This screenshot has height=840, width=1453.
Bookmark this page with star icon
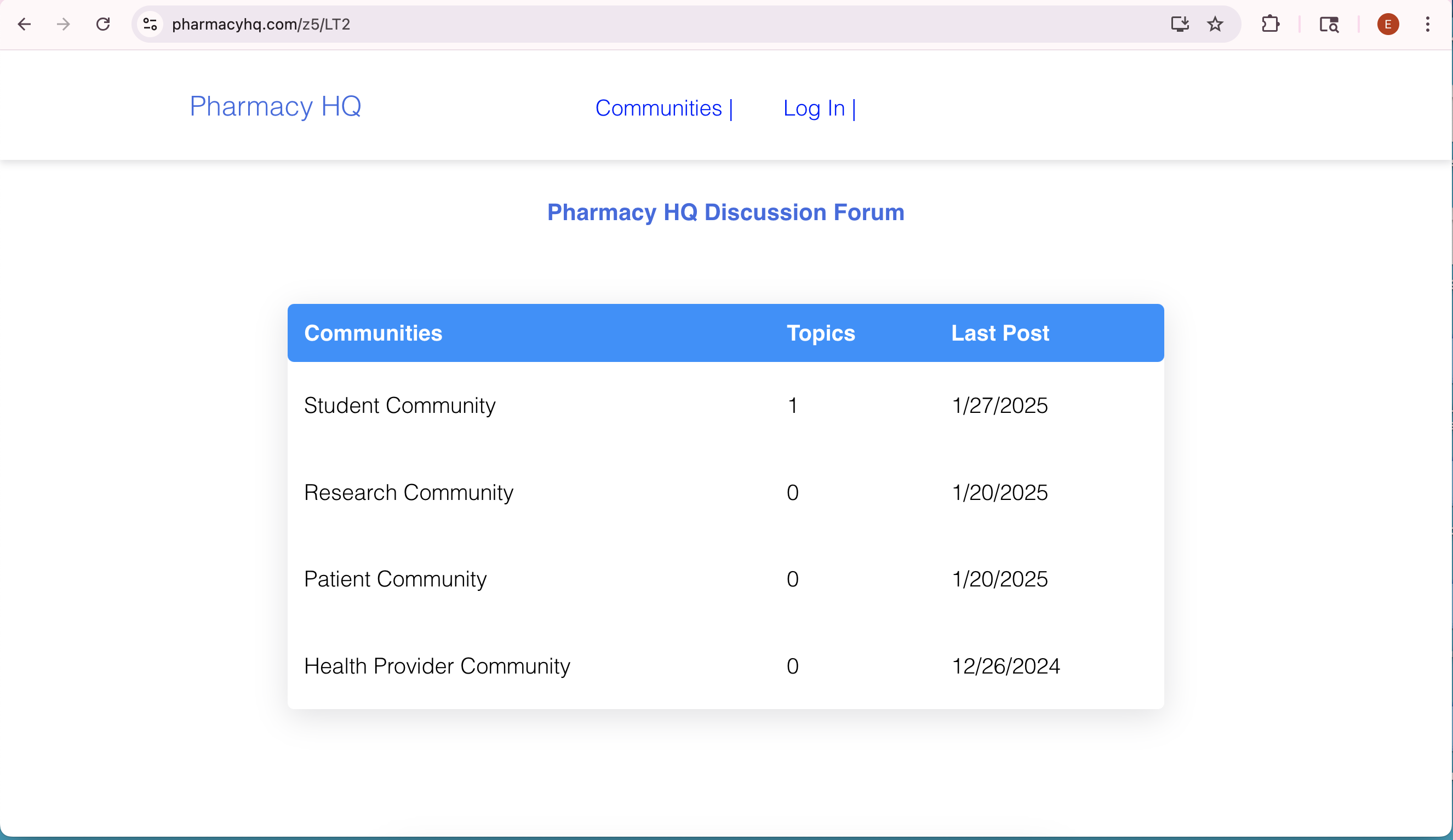pos(1215,24)
